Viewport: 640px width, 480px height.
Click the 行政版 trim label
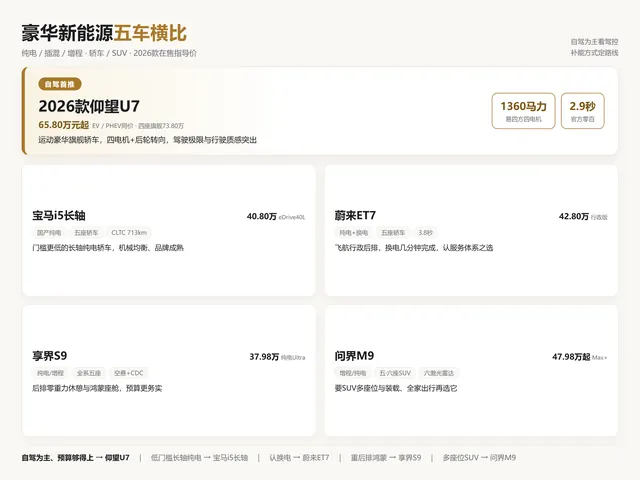tap(599, 217)
